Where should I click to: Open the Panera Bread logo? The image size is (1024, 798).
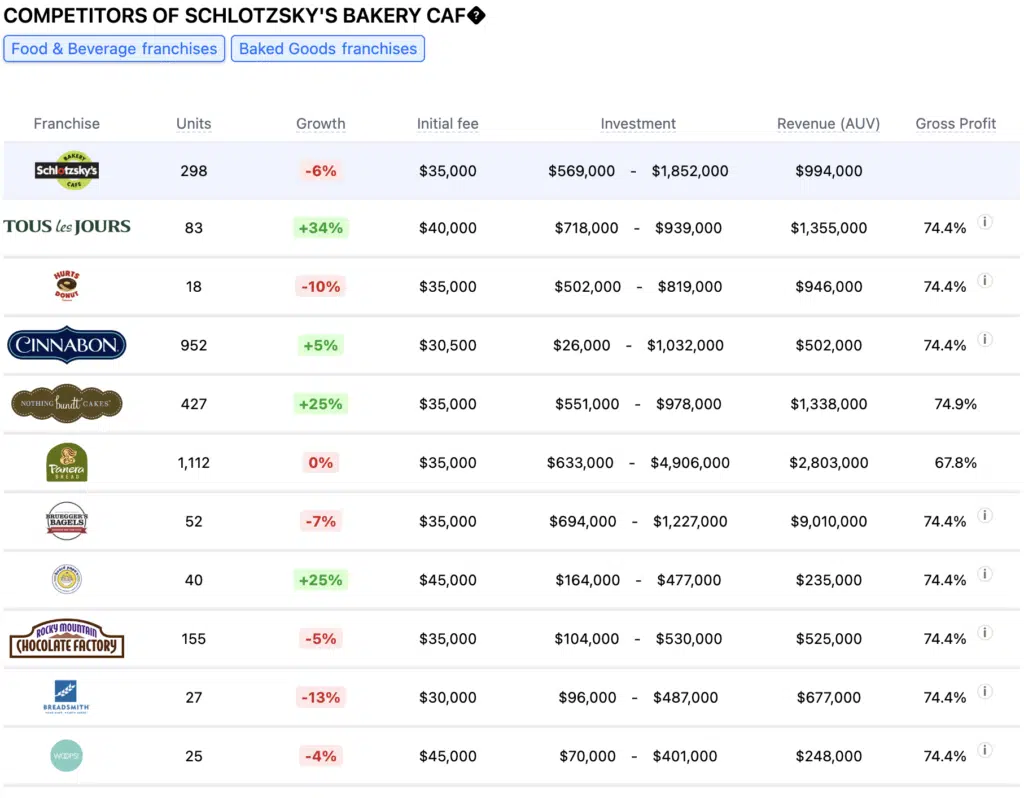click(67, 463)
